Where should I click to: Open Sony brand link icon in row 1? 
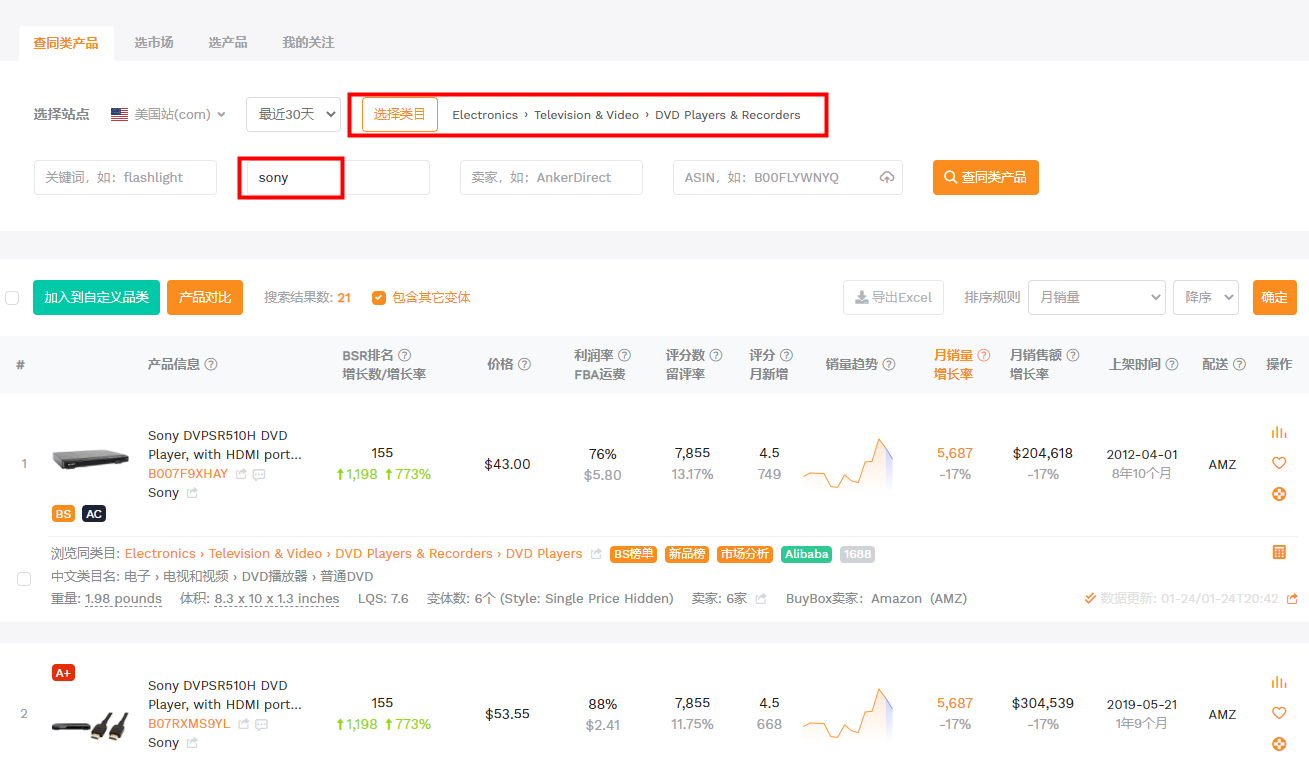[x=192, y=493]
